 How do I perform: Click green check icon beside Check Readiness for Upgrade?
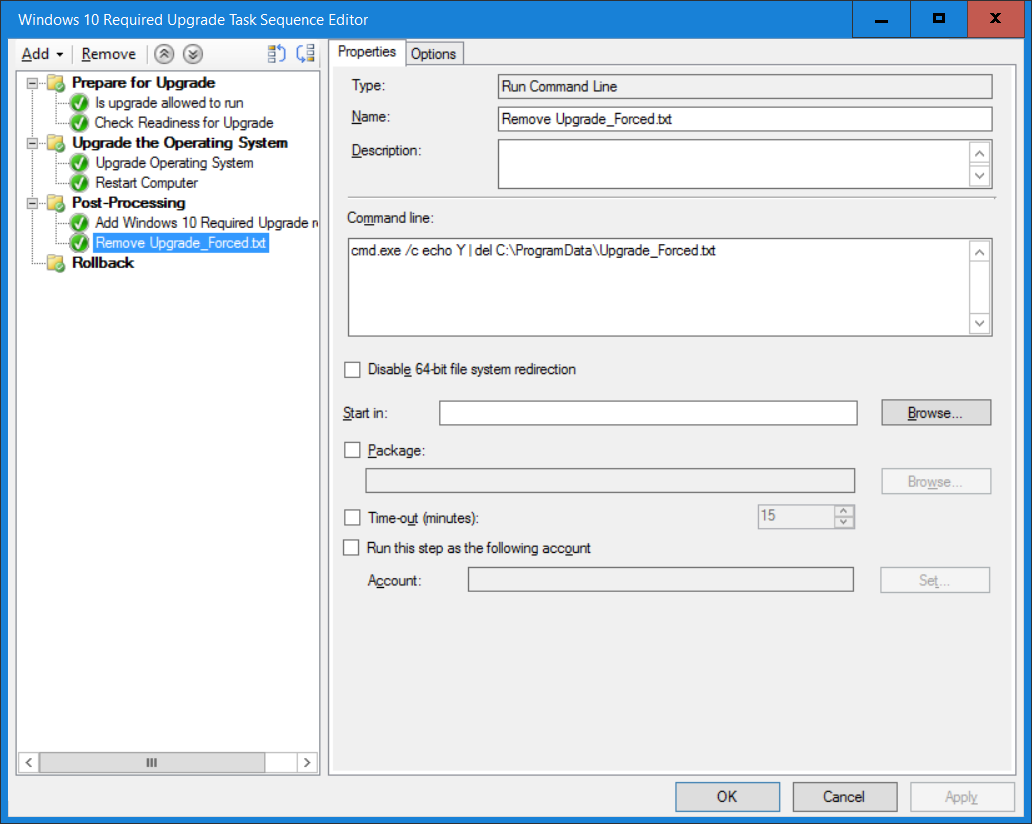point(80,123)
